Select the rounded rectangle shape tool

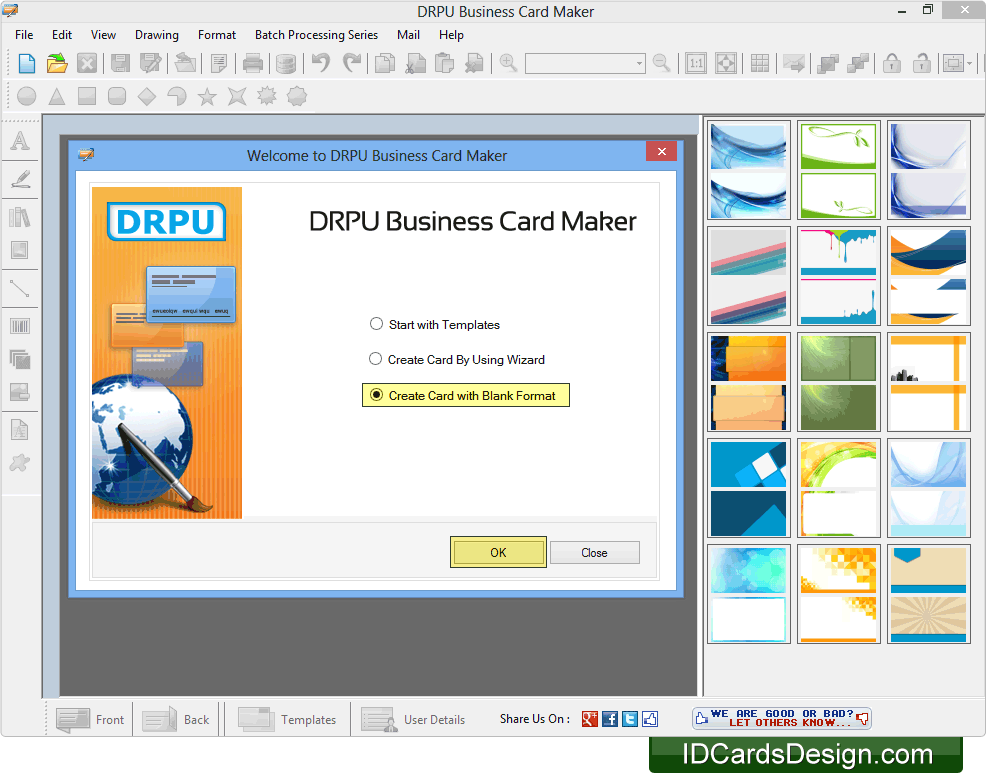click(117, 96)
